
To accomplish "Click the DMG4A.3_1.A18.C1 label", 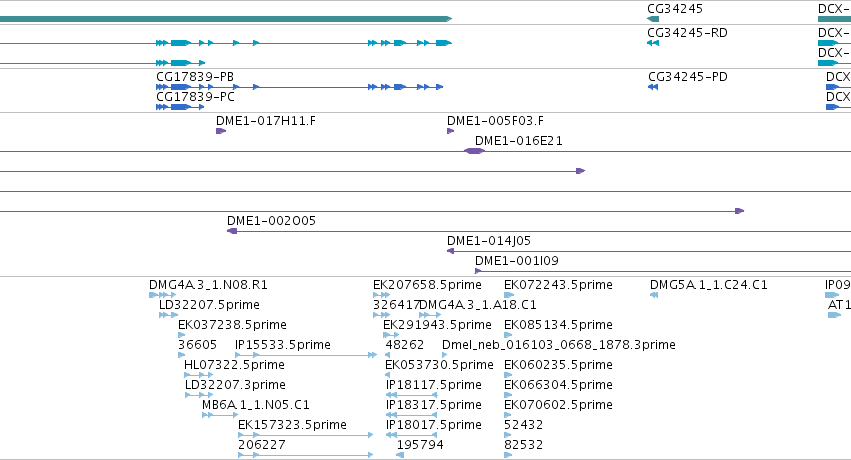I will (x=478, y=305).
